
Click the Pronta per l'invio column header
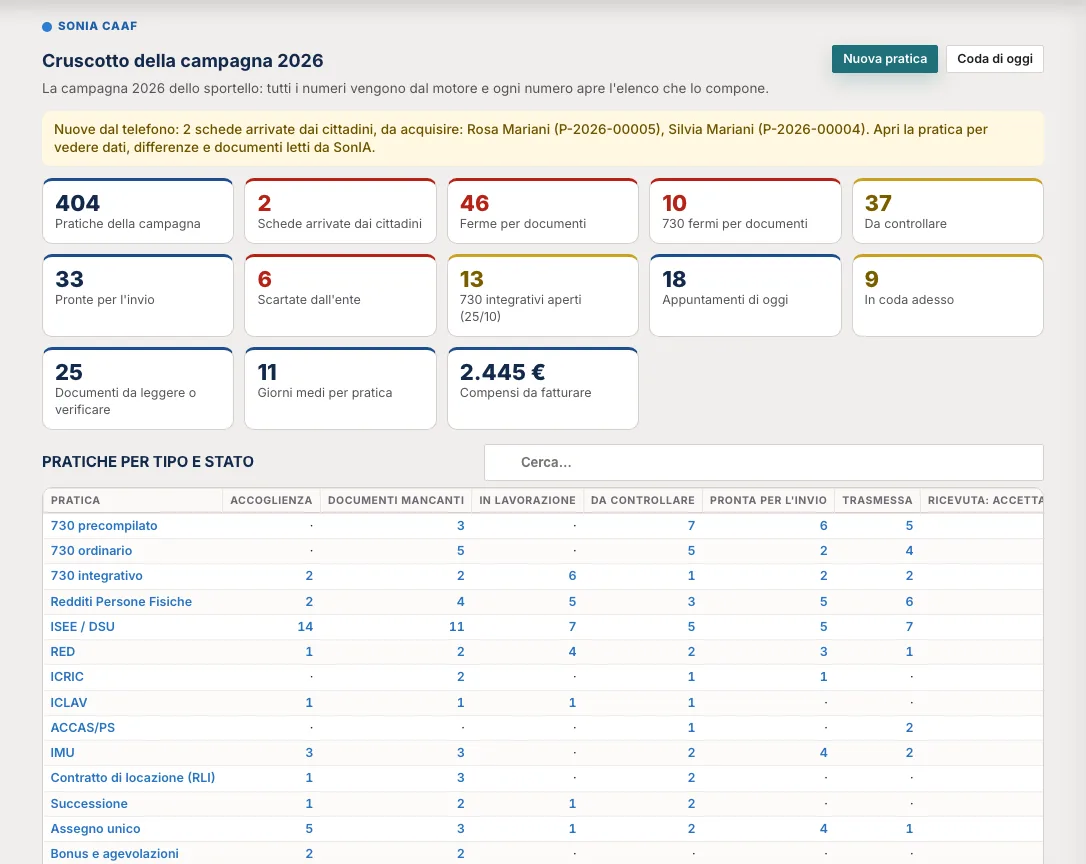tap(768, 500)
